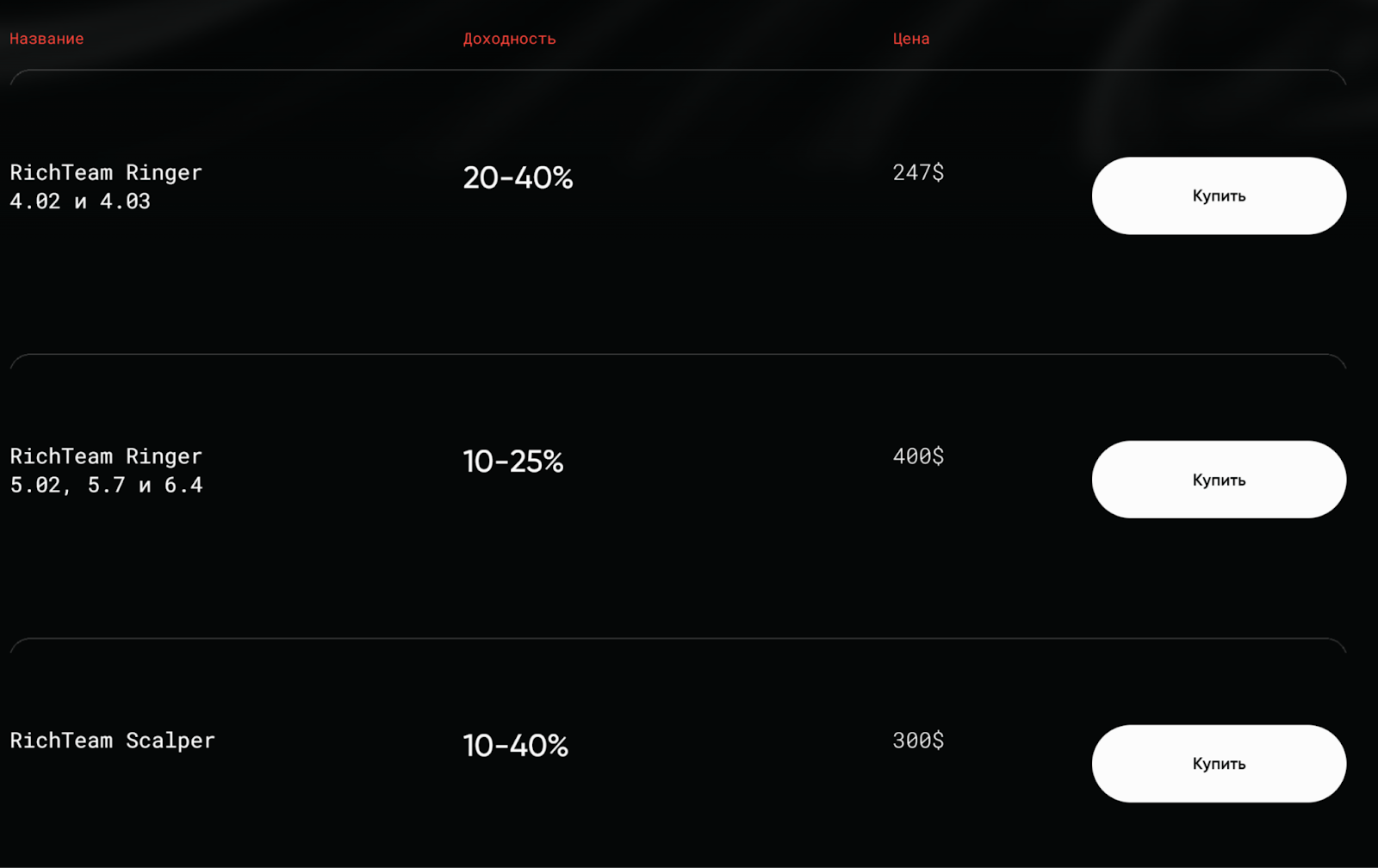This screenshot has width=1378, height=868.
Task: Click the Доходность column header
Action: (x=509, y=39)
